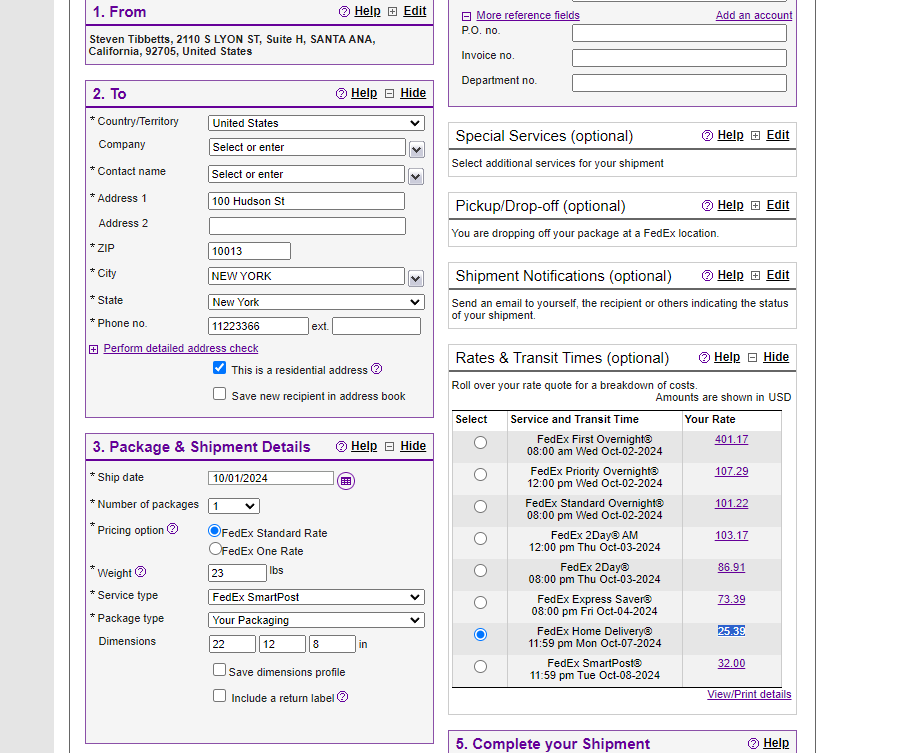Viewport: 913px width, 753px height.
Task: Click plus icon beside Shipment Notifications Edit
Action: 755,275
